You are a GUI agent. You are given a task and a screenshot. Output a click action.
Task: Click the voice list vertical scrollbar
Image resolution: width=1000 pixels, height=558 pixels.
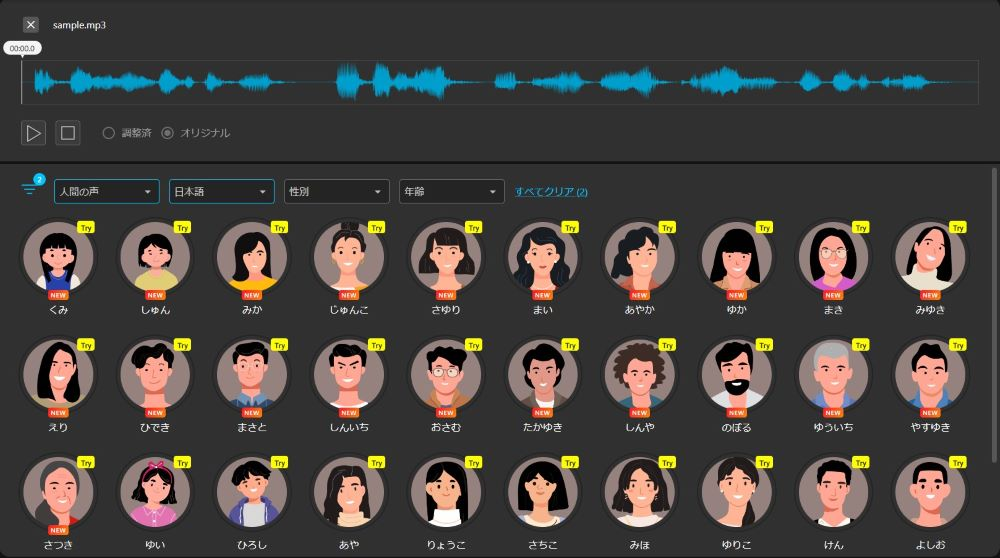pos(994,316)
